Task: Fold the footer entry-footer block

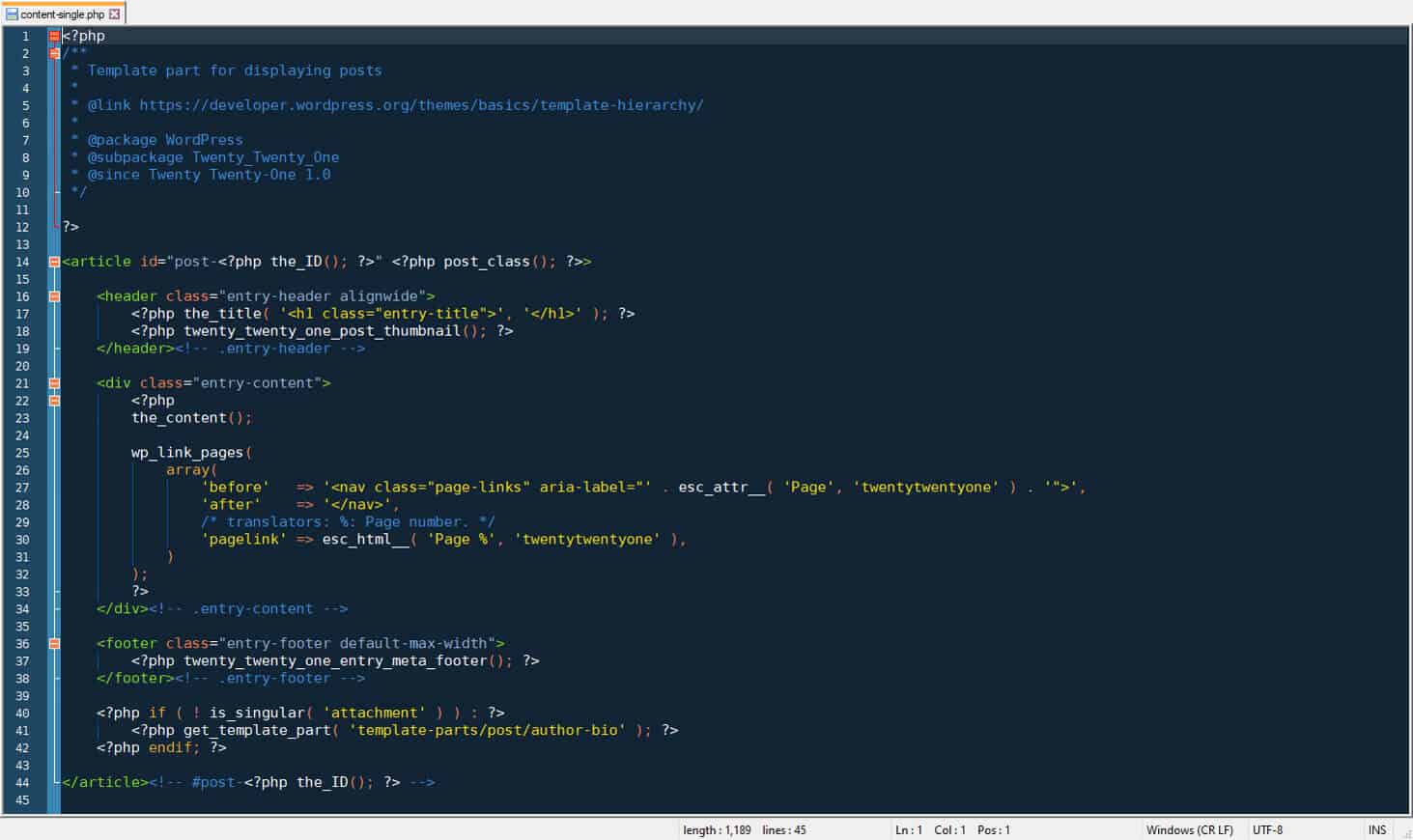Action: 54,644
